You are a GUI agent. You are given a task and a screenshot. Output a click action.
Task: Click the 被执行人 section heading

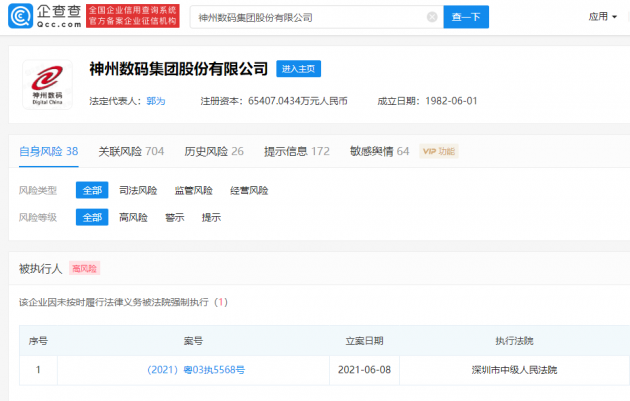pyautogui.click(x=41, y=268)
